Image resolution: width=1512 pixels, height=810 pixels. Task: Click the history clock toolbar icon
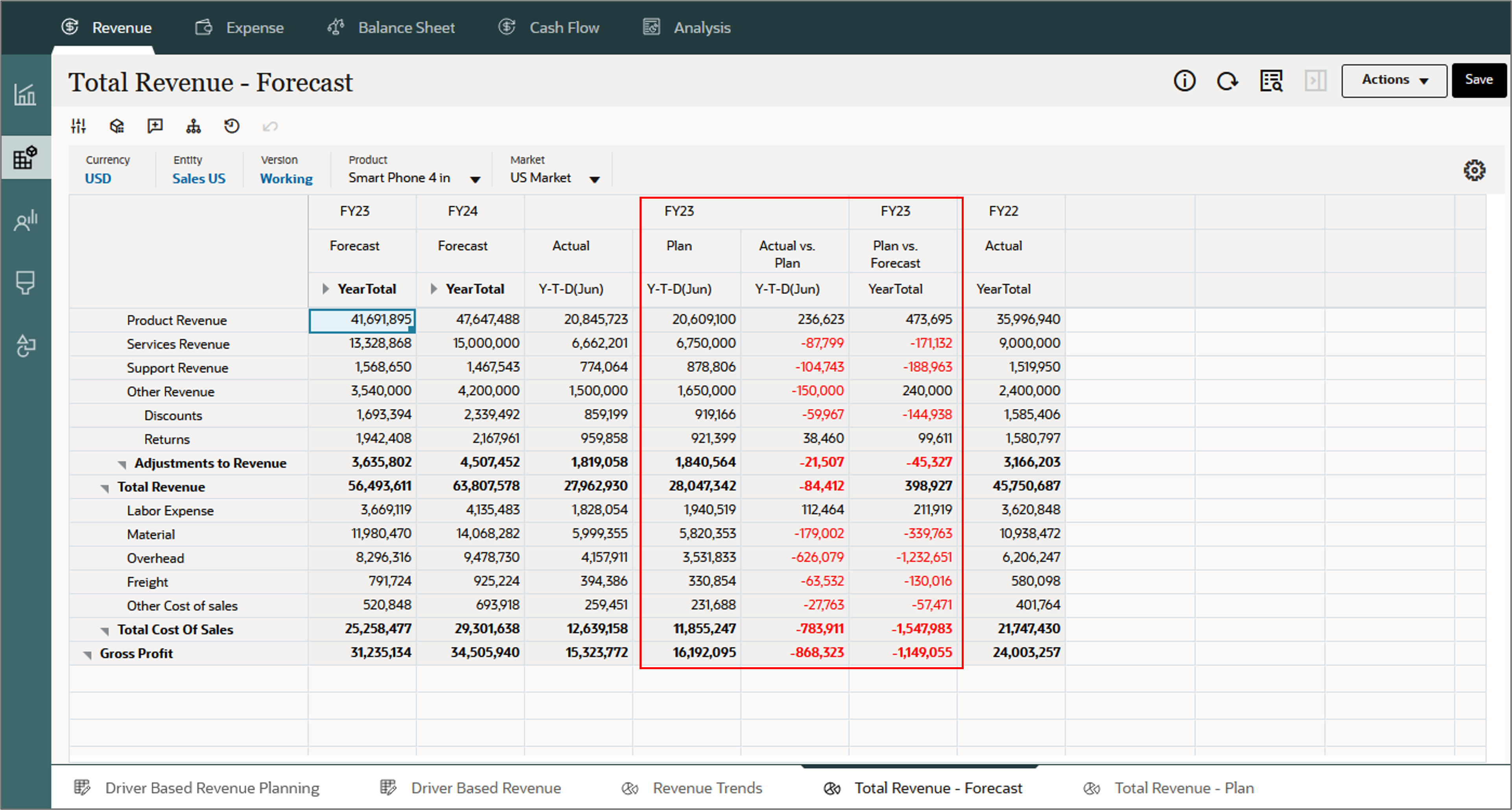[232, 126]
